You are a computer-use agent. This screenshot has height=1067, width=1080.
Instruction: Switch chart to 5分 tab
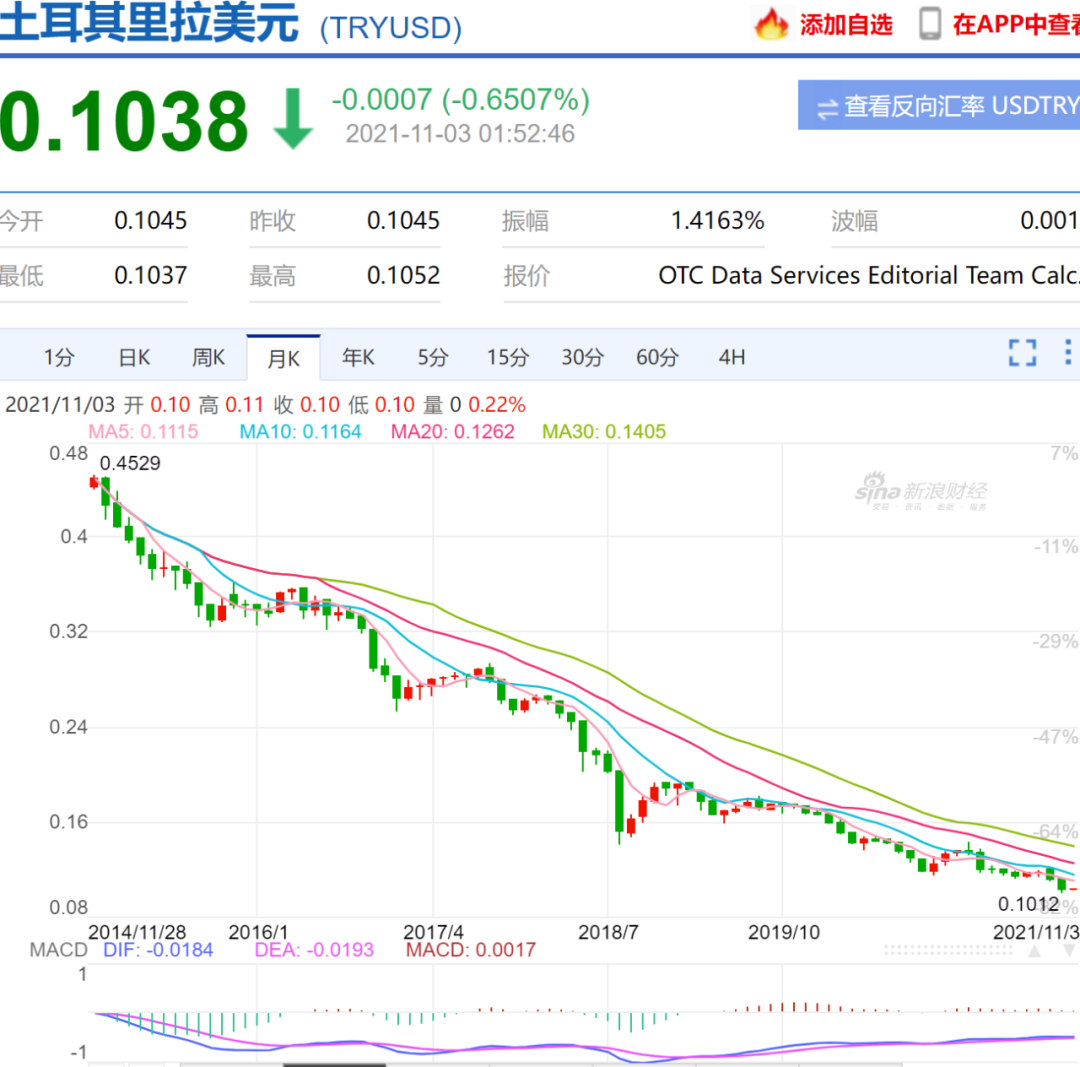tap(433, 358)
